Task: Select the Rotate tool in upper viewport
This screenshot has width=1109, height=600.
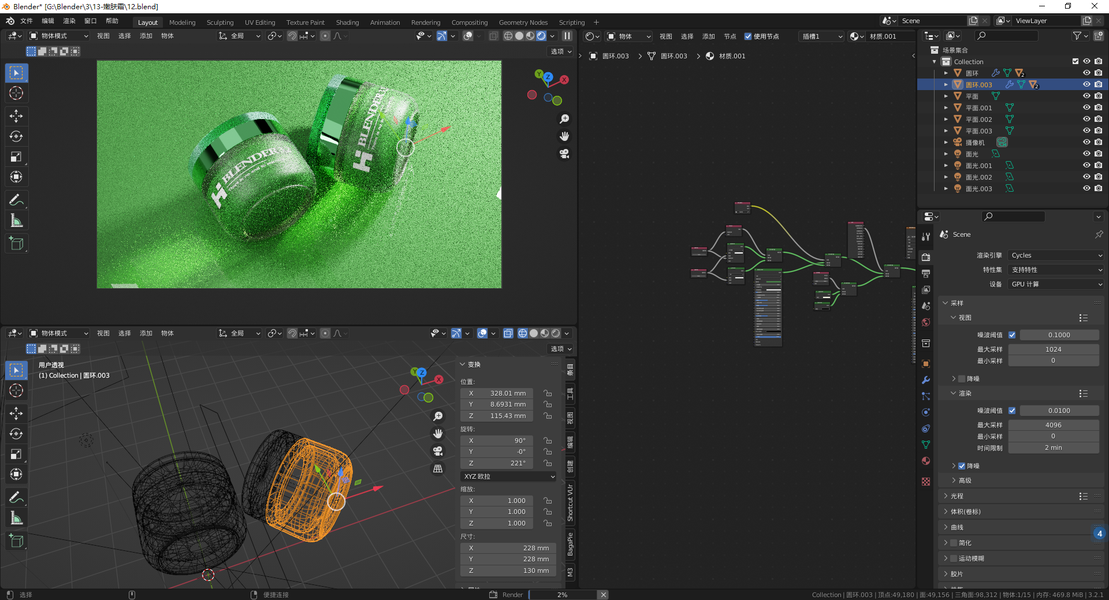Action: click(16, 137)
